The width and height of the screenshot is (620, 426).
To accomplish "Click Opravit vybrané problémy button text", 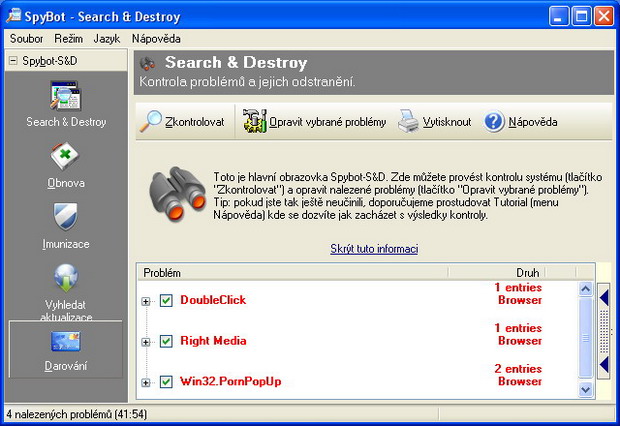I will point(328,122).
